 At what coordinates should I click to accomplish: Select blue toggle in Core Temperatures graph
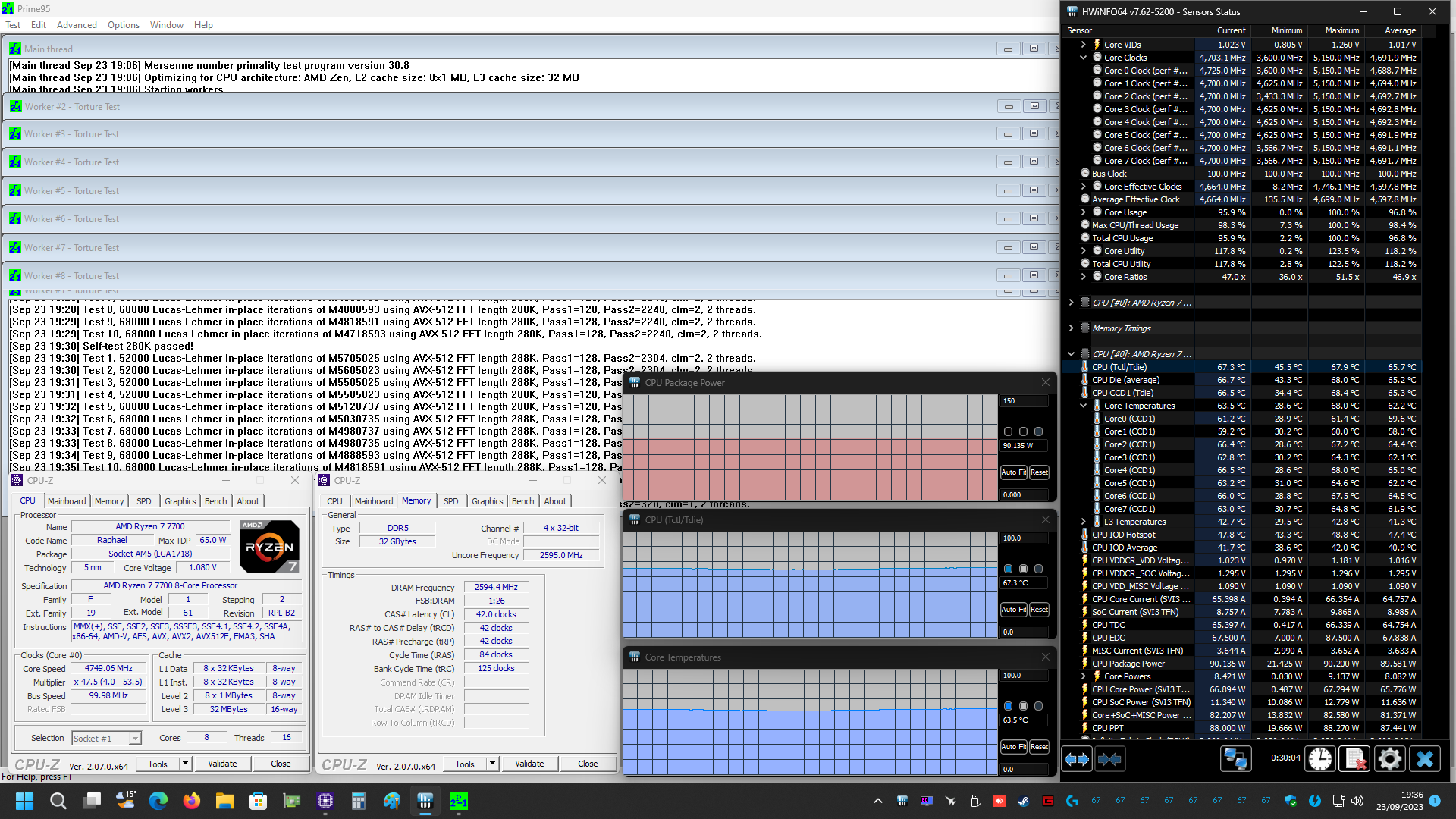[1008, 706]
